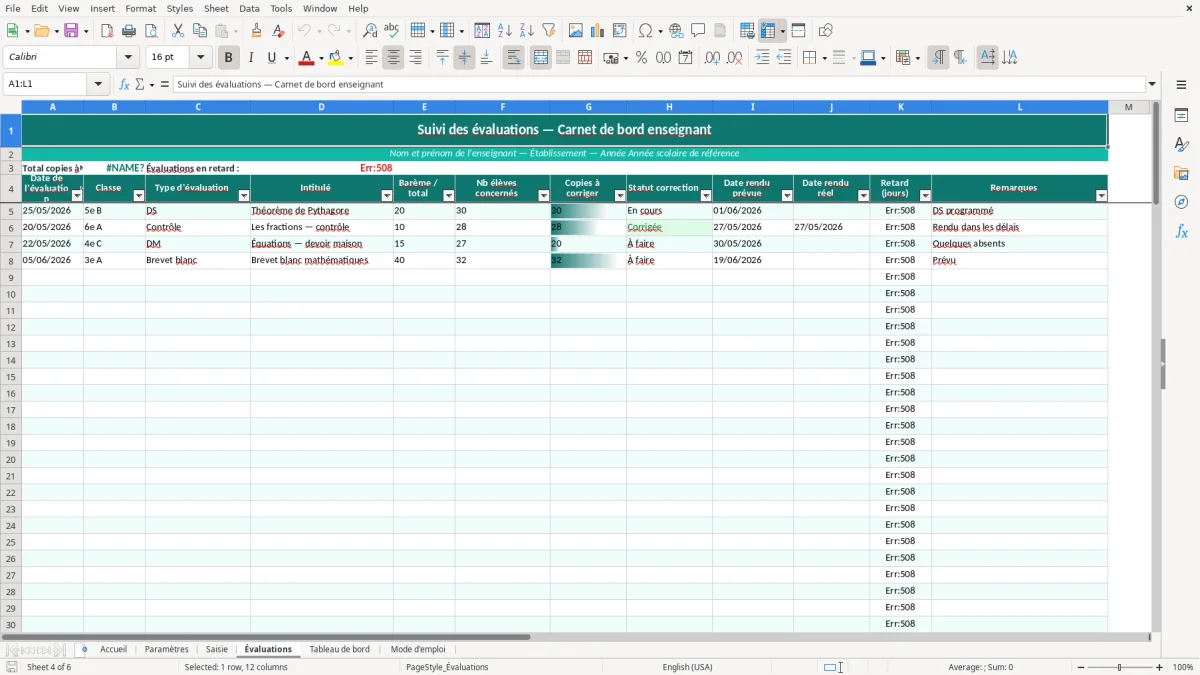Insert a chart

click(598, 31)
